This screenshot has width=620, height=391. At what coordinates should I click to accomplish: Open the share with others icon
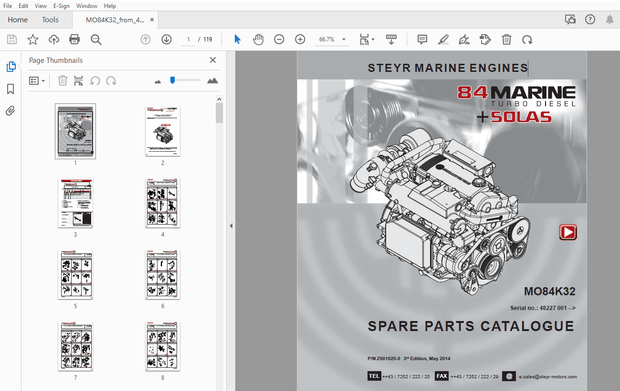tap(570, 19)
